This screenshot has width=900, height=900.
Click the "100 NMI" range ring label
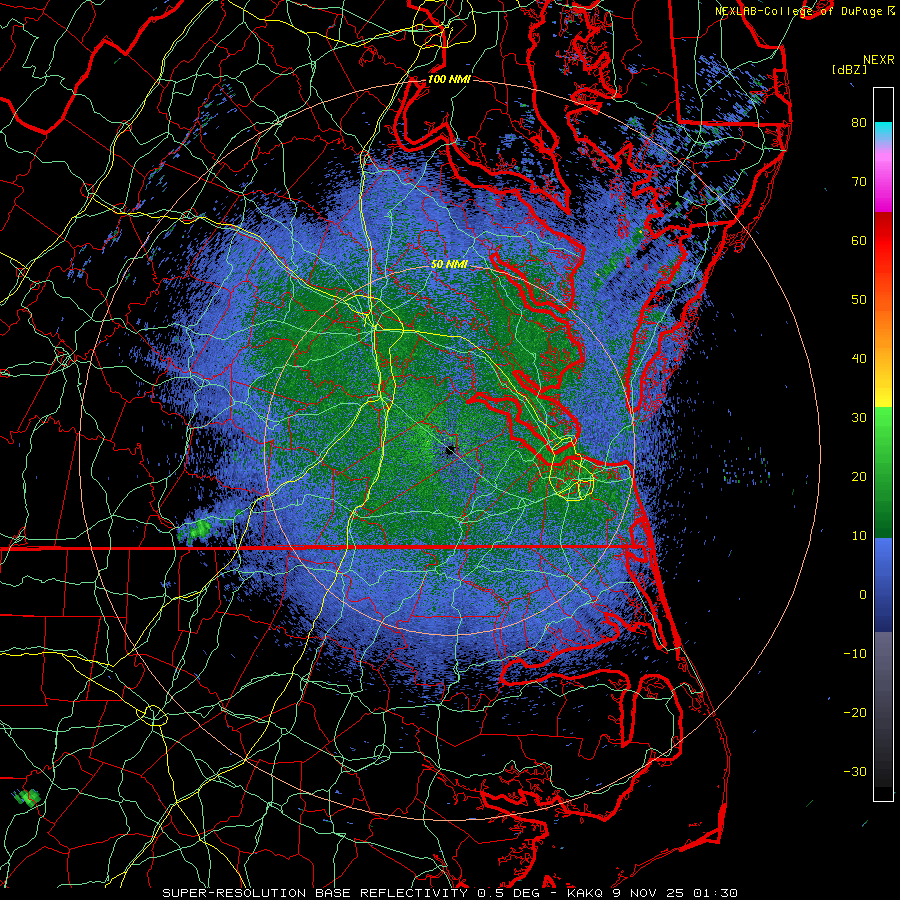449,79
